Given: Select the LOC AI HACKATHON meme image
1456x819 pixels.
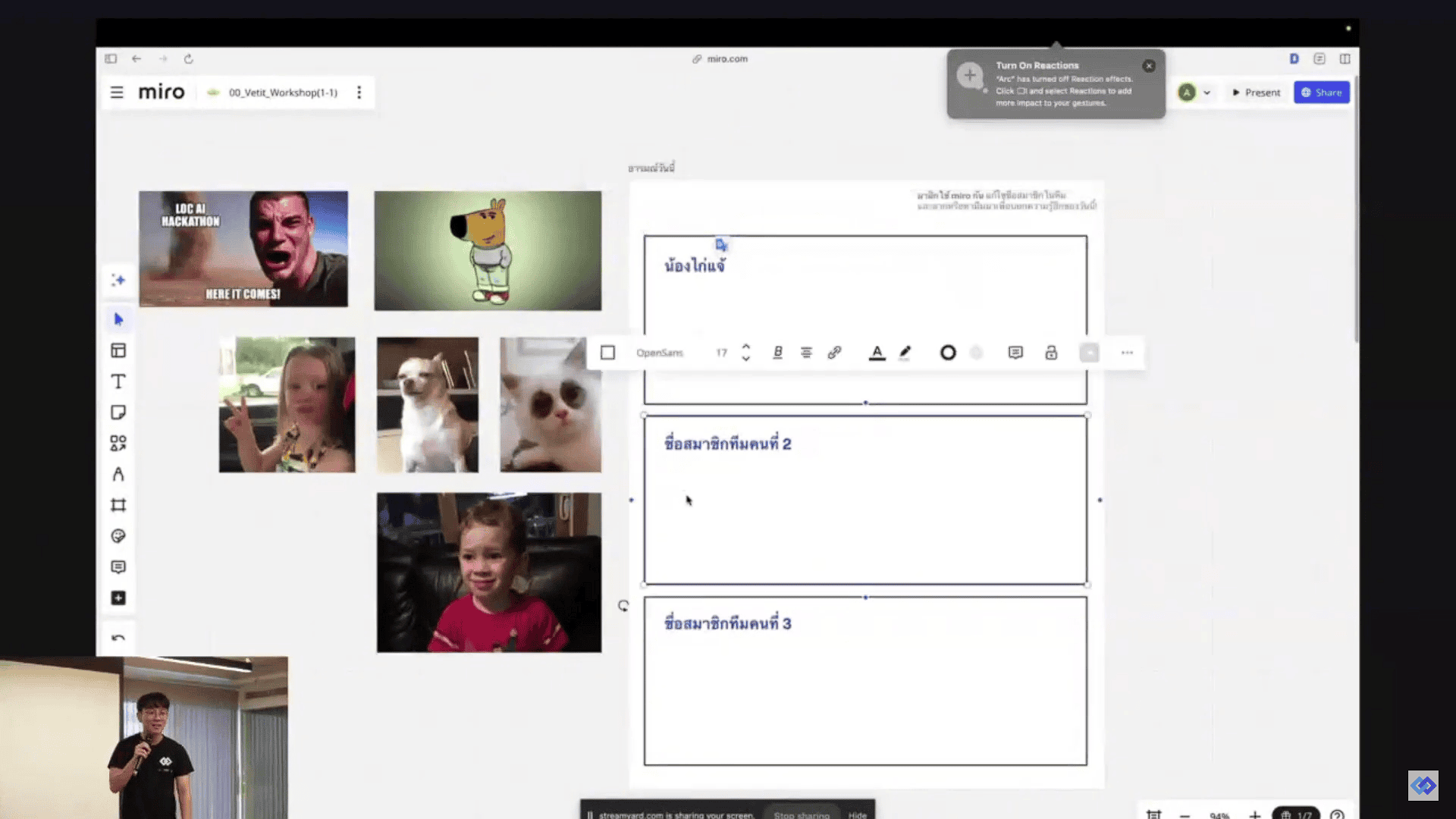Looking at the screenshot, I should point(243,249).
